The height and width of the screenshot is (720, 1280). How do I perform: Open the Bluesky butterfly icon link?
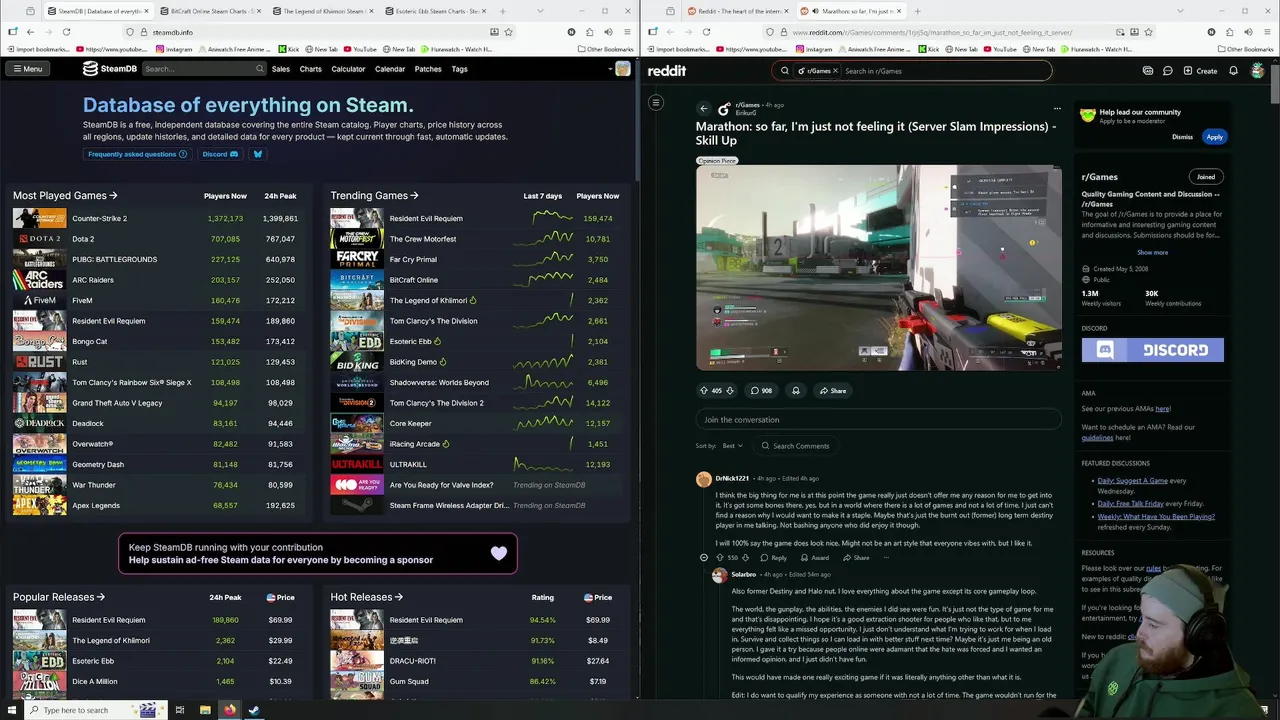tap(257, 154)
